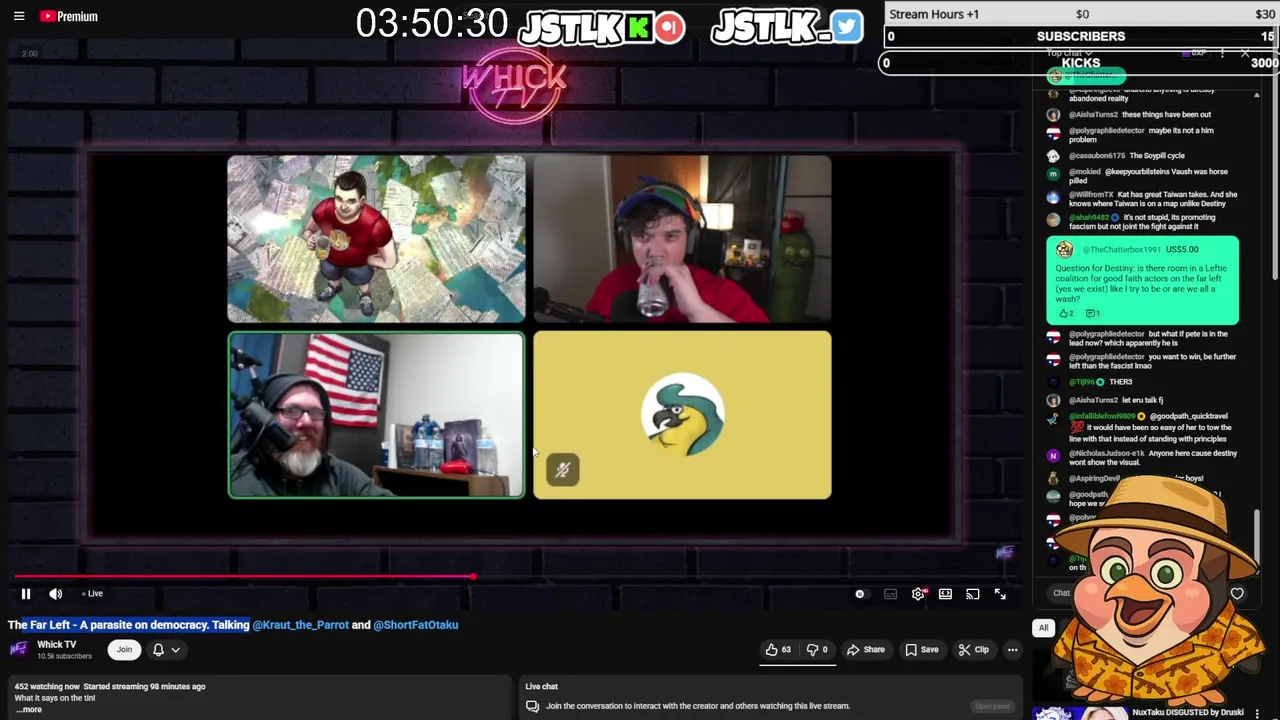Click the Whick TV neon logo
The image size is (1280, 720).
[x=515, y=88]
